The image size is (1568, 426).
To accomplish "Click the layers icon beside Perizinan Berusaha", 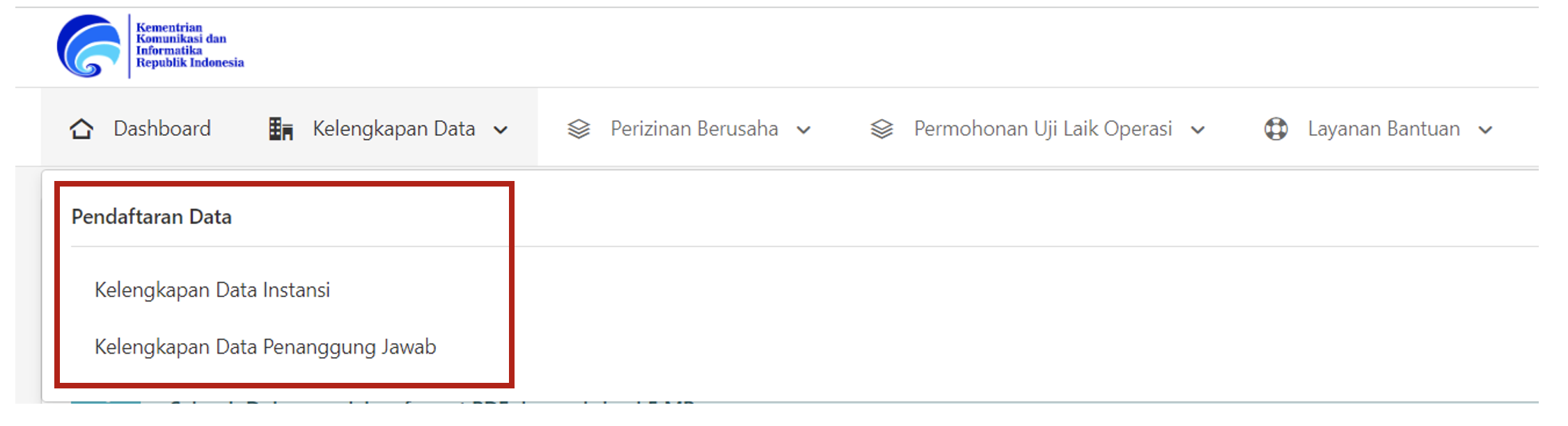I will [579, 129].
